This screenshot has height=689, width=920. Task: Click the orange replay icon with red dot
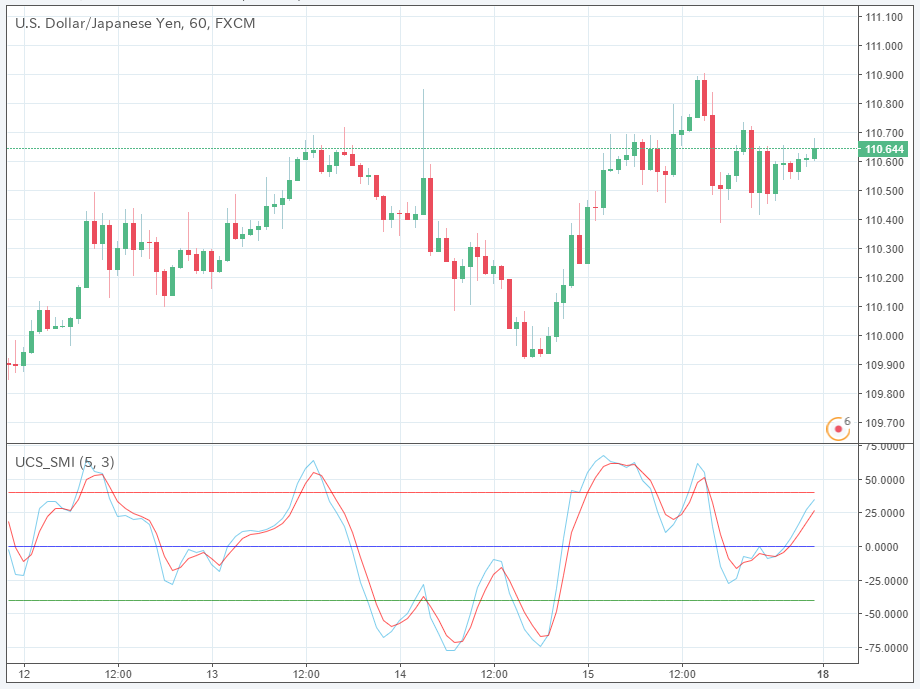coord(837,428)
